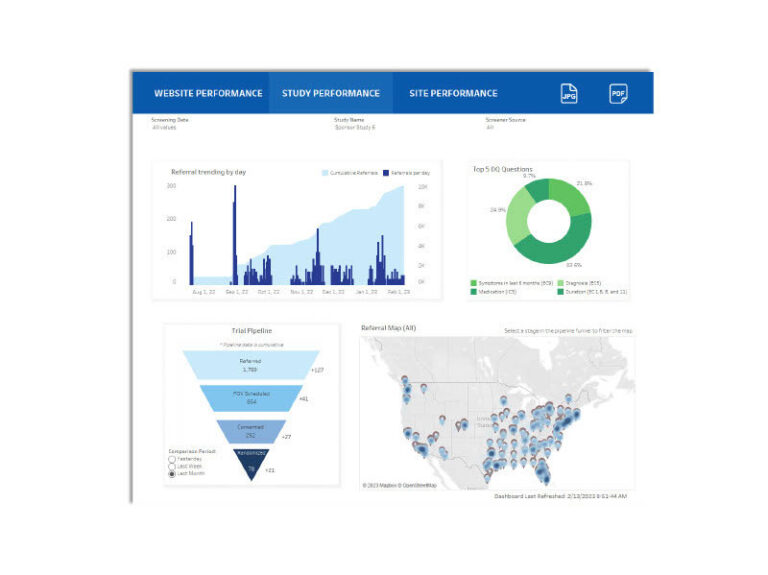This screenshot has width=768, height=575.
Task: Select the Yesterday comparison period
Action: pos(172,459)
